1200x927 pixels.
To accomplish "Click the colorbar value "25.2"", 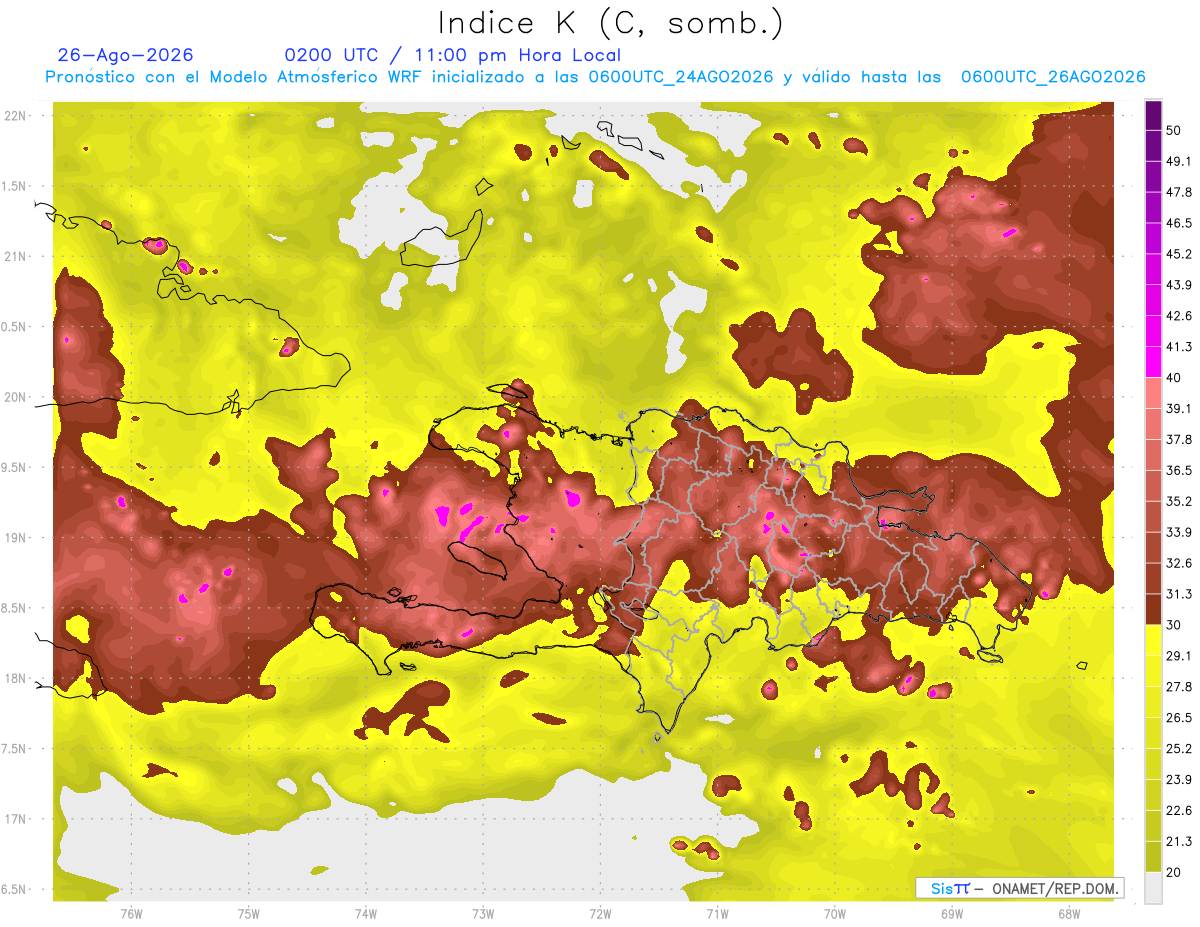I will 1179,749.
